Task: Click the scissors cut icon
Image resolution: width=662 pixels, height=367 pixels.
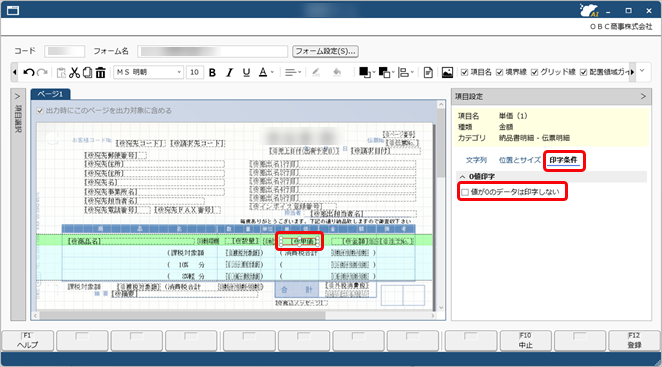Action: 74,72
